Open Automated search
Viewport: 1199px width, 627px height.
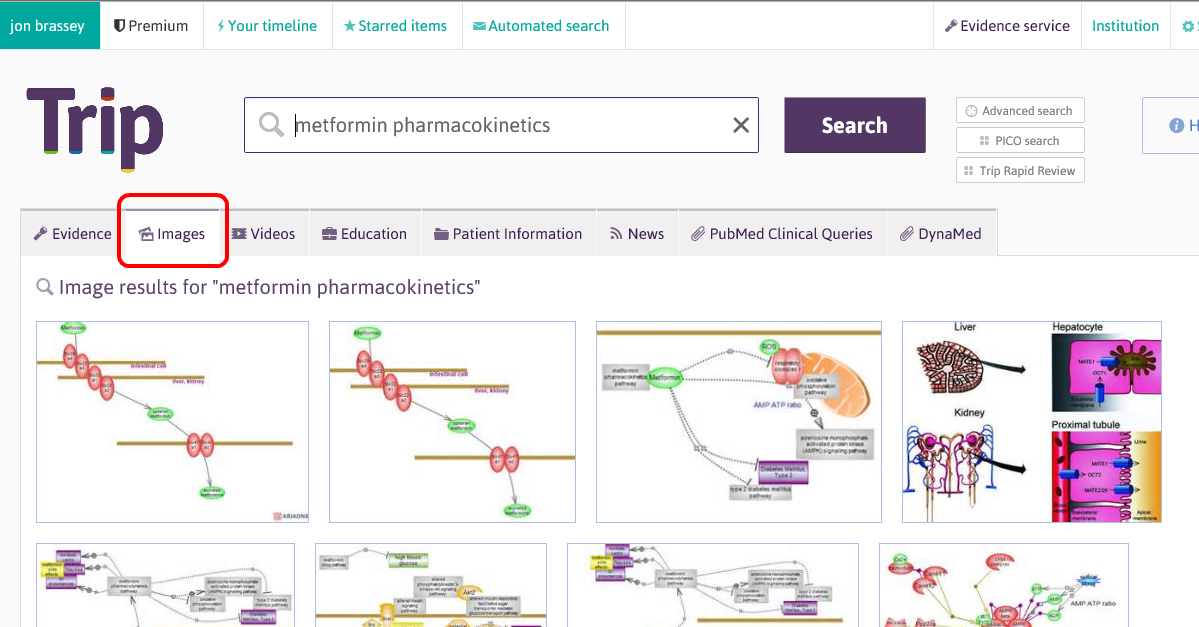[x=541, y=26]
